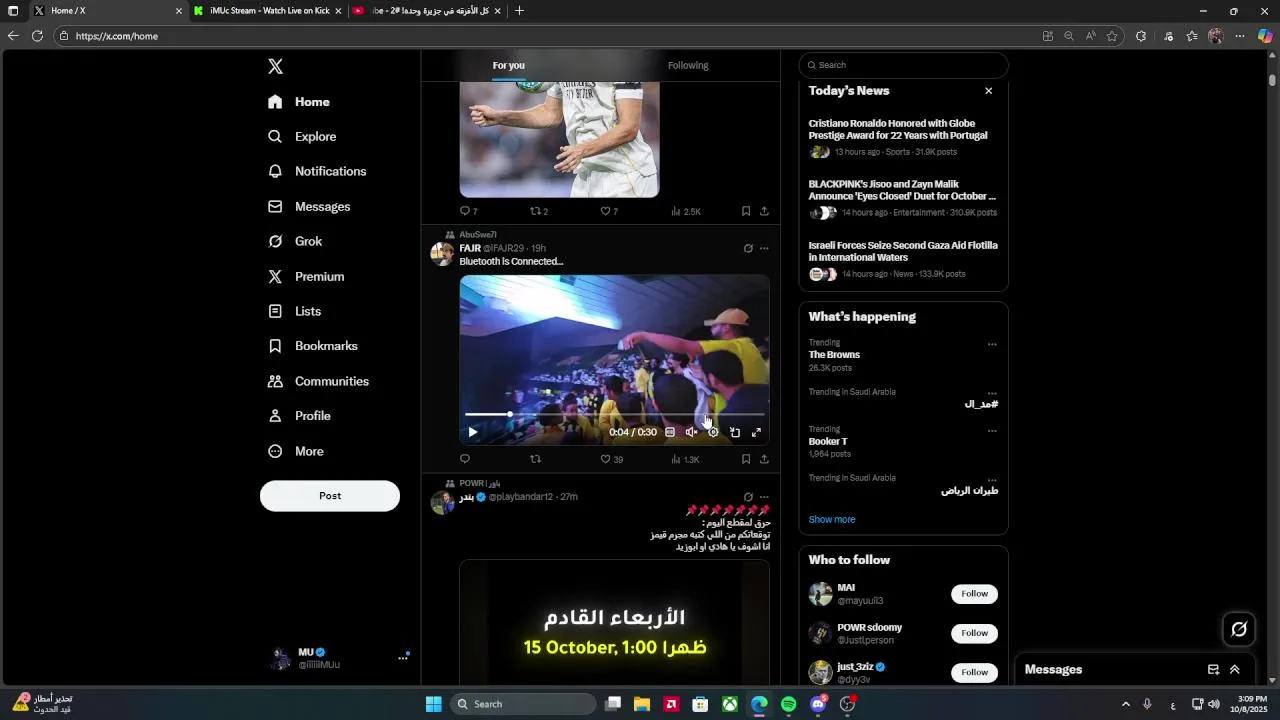Expand the Messages drawer
This screenshot has height=720, width=1280.
(1235, 670)
